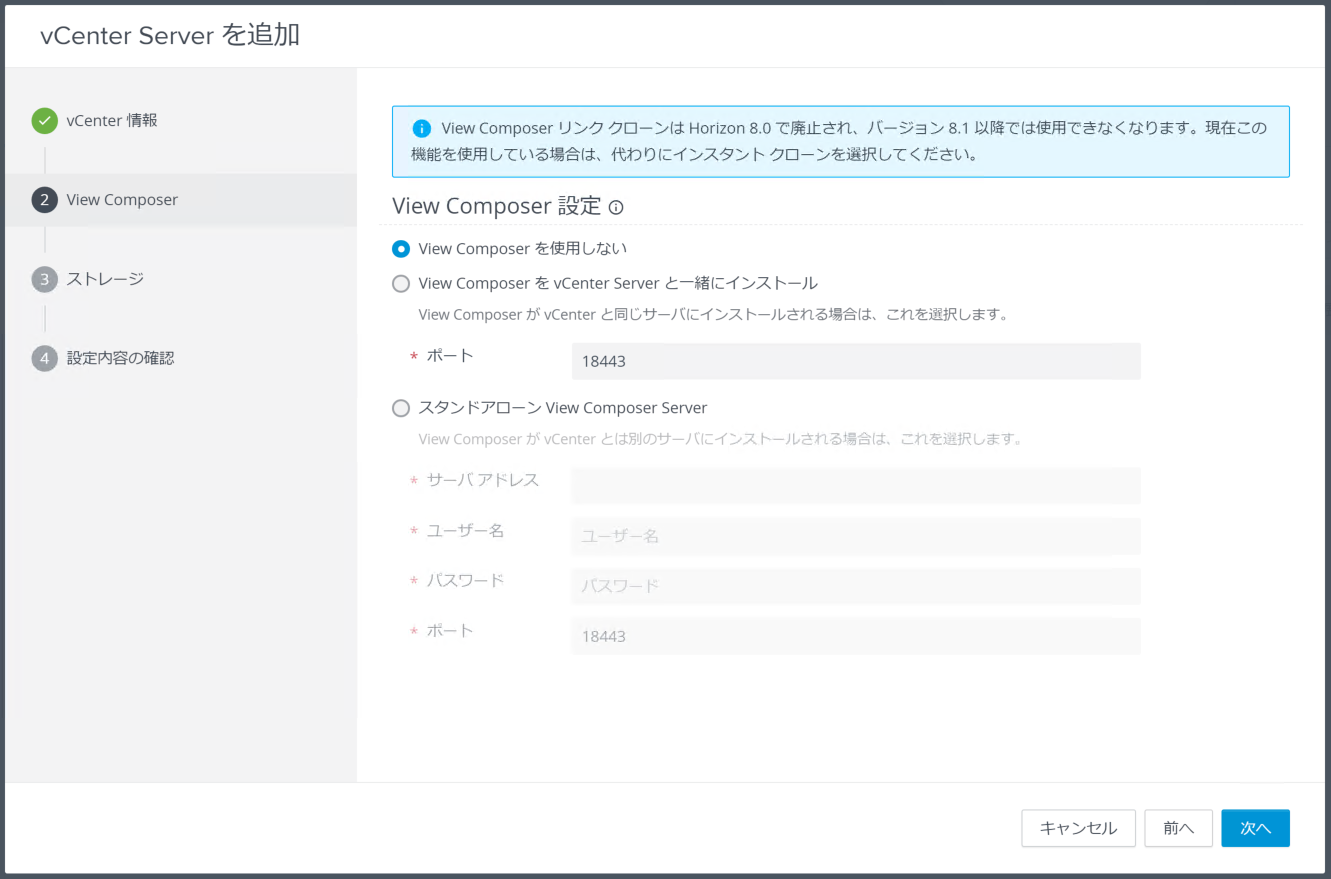Viewport: 1331px width, 879px height.
Task: Click the green checkmark step icon for vCenter 情報
Action: [x=44, y=121]
